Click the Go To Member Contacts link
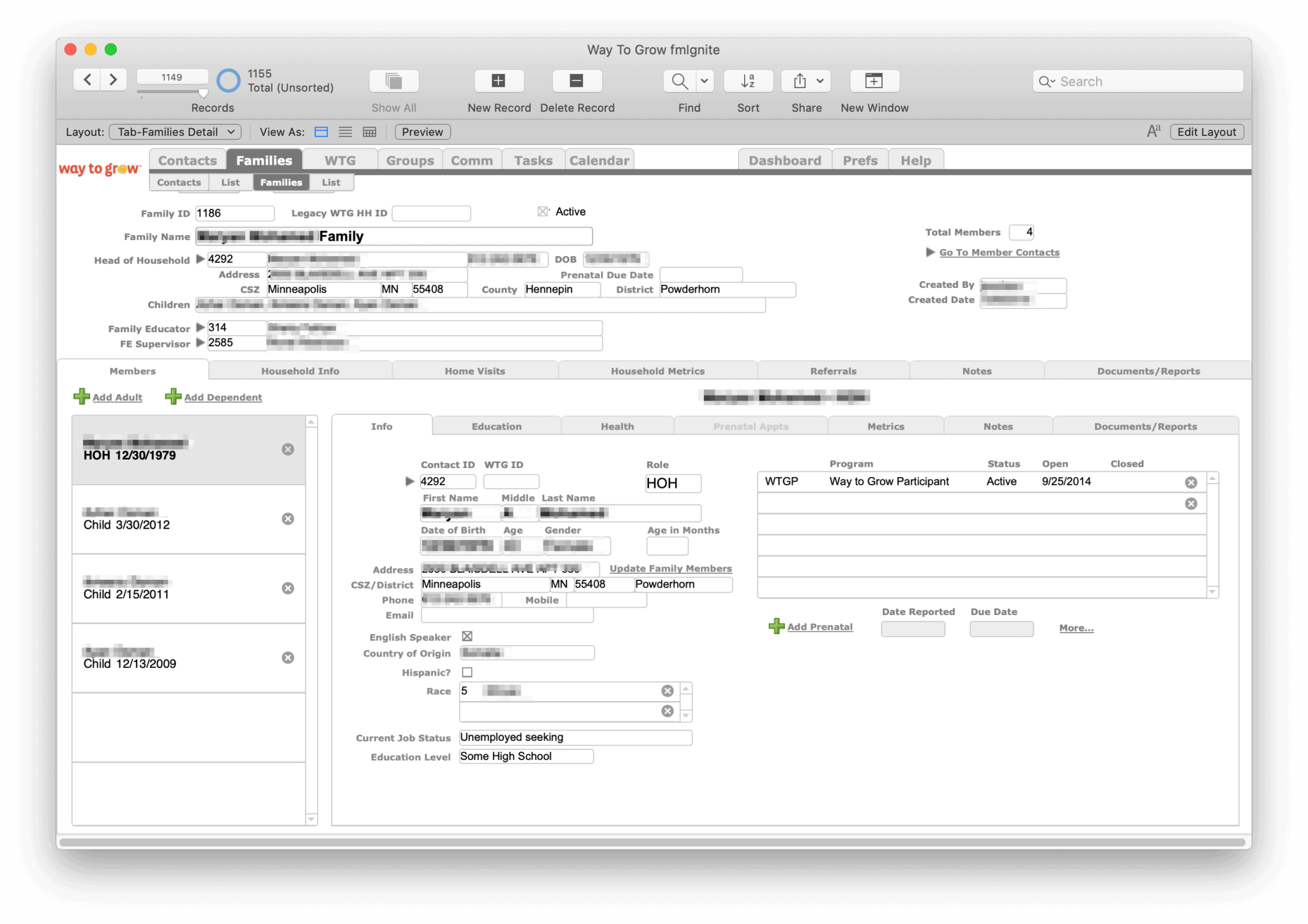 click(999, 253)
